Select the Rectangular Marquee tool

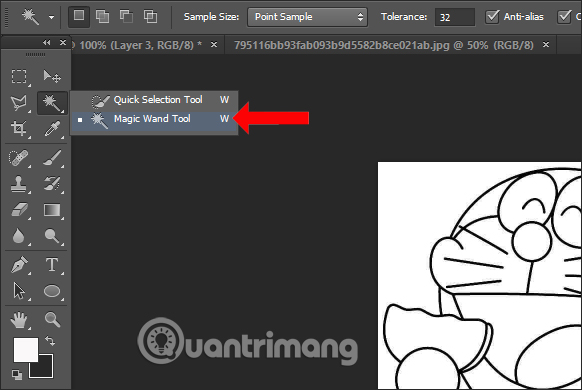[19, 76]
